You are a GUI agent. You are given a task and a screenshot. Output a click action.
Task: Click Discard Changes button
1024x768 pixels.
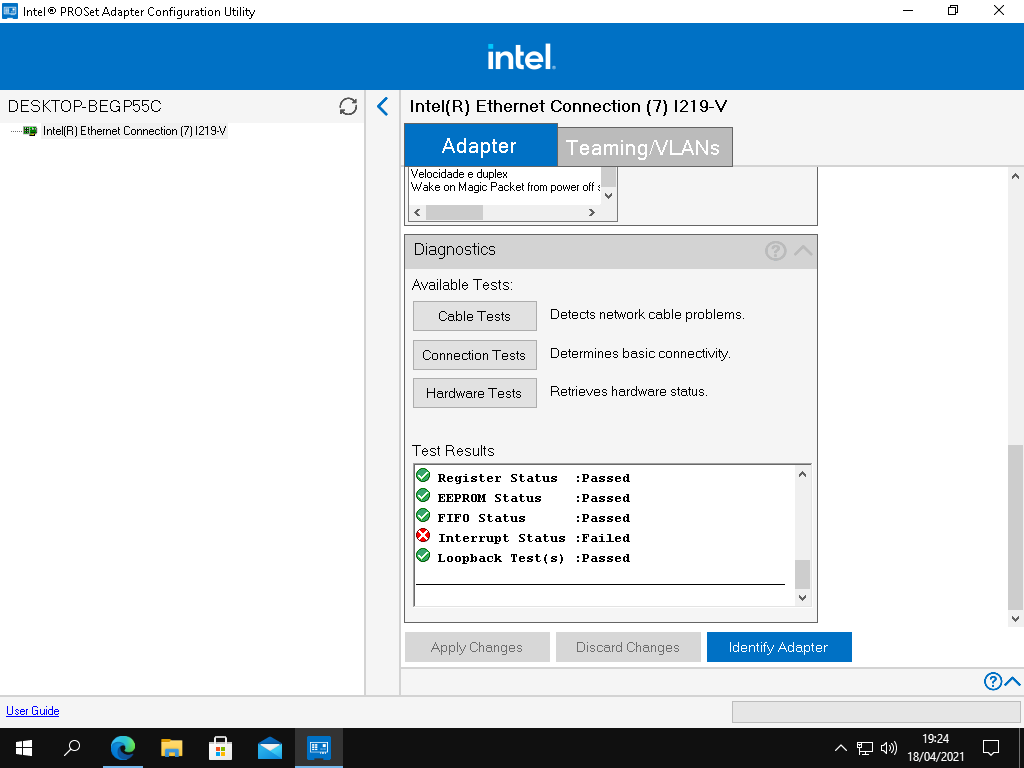628,647
